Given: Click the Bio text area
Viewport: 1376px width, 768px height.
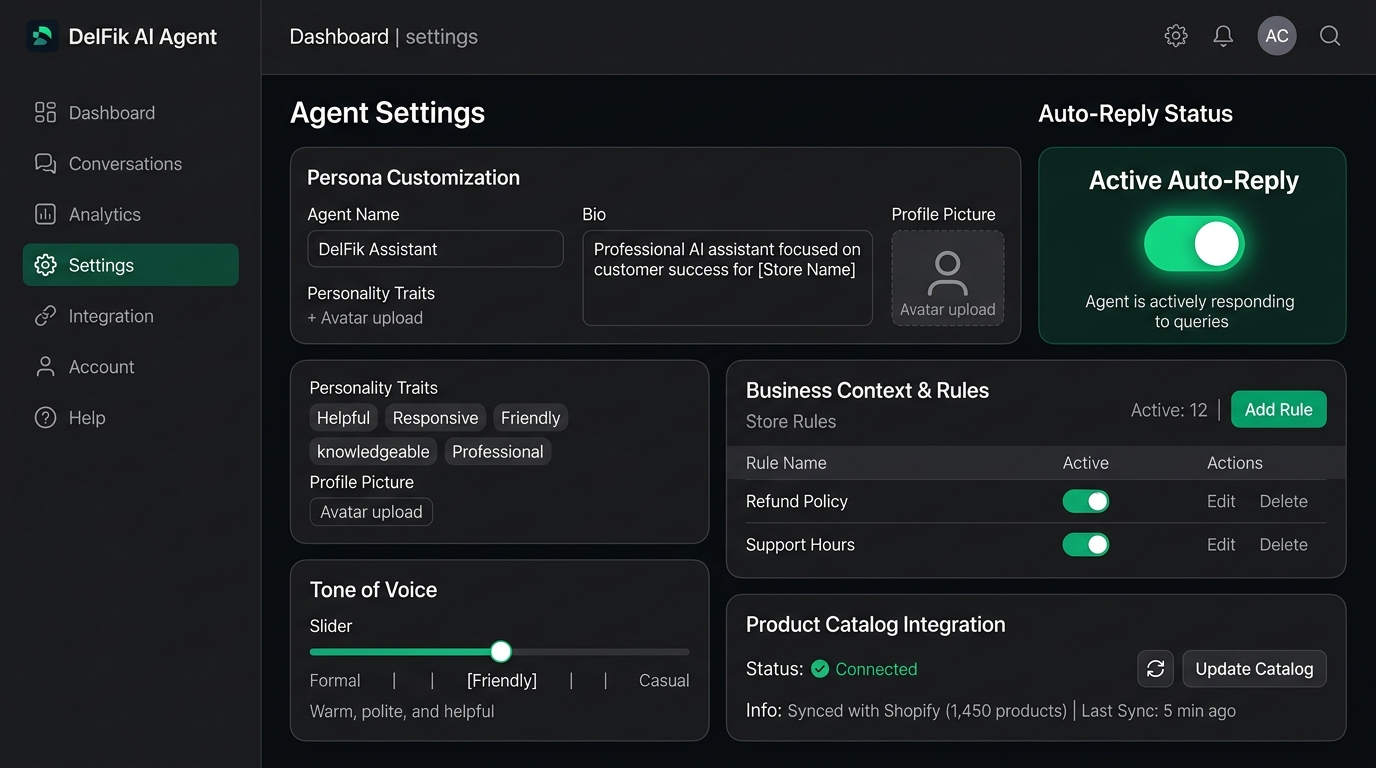Looking at the screenshot, I should point(727,278).
